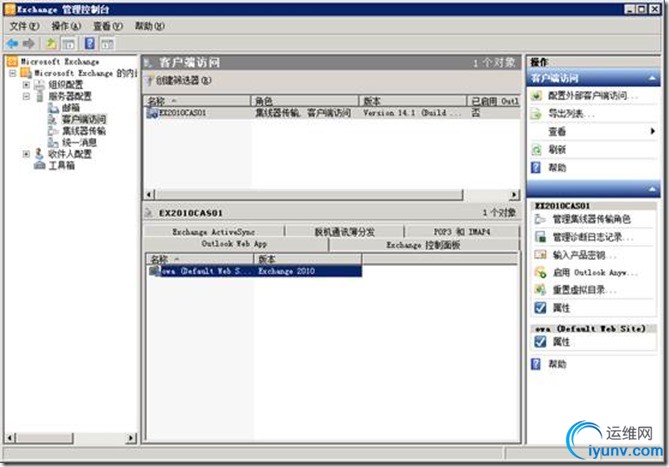Click Exchange 2010 version cell

tap(286, 271)
